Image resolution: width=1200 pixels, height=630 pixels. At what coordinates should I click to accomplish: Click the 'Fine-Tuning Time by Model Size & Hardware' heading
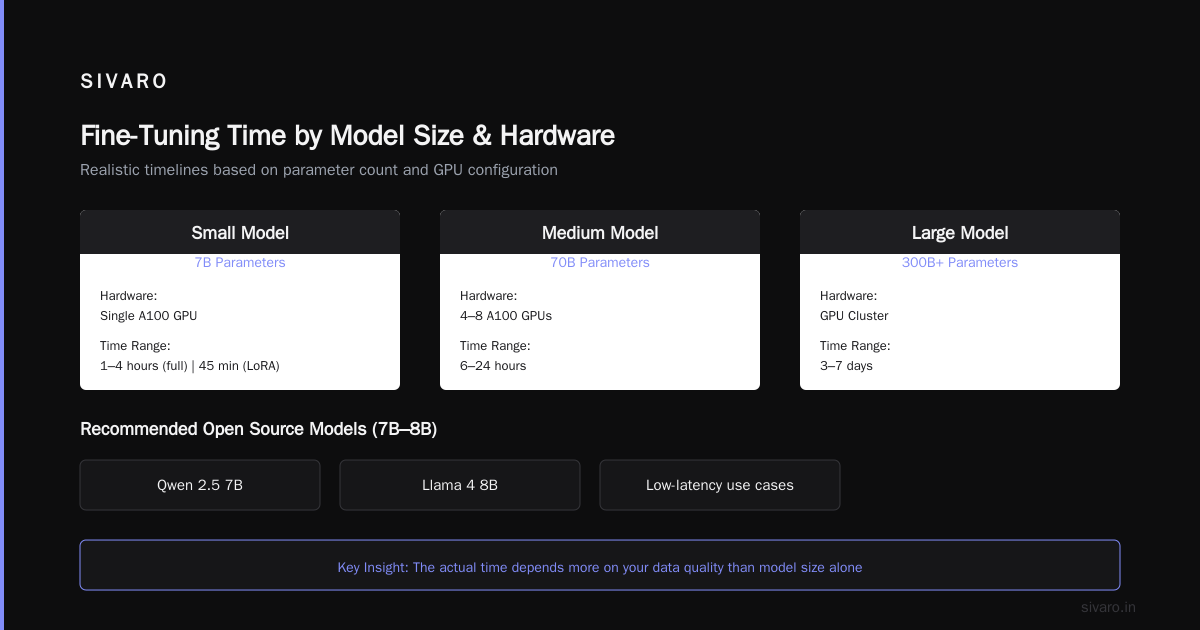pos(347,135)
